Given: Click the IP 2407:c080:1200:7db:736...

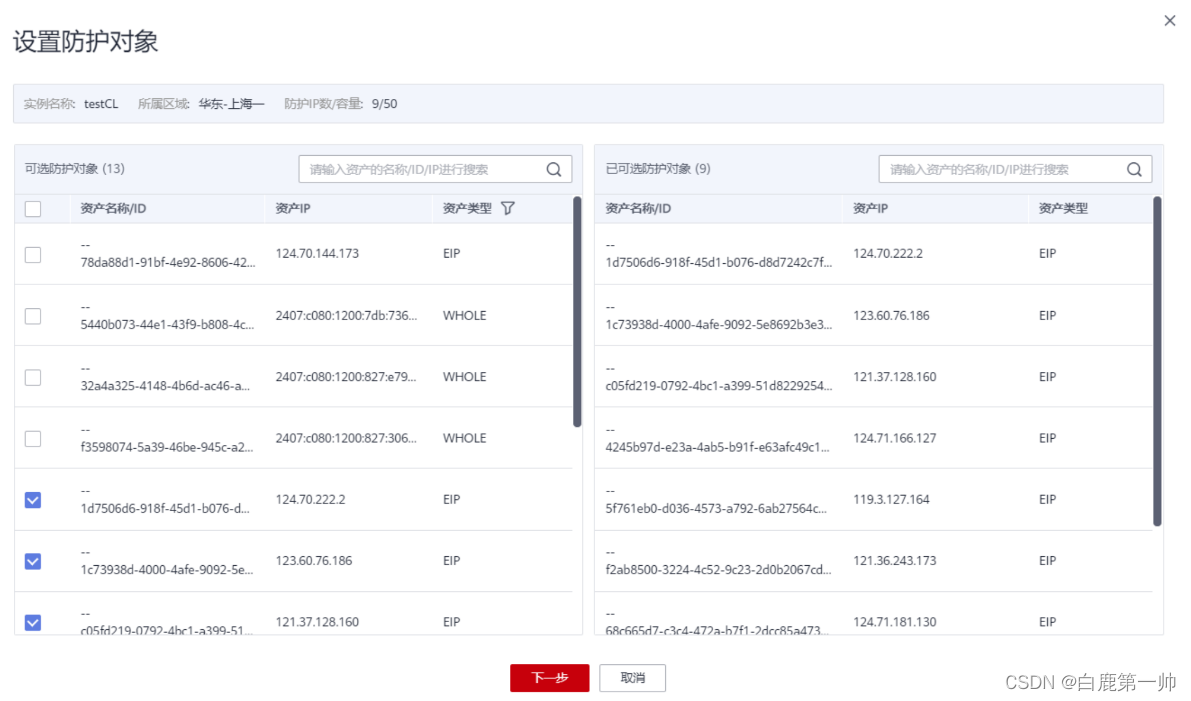Looking at the screenshot, I should [x=346, y=315].
